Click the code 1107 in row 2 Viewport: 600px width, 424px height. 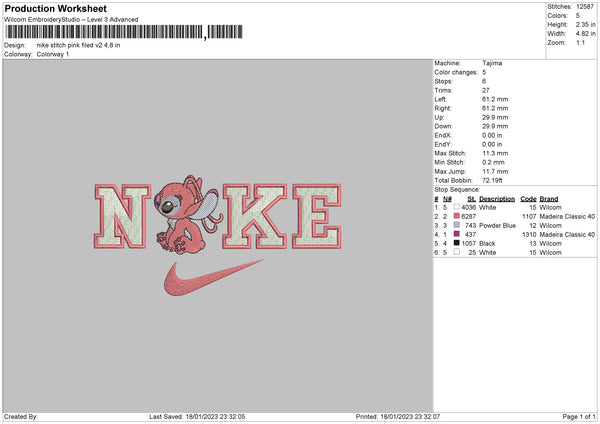[529, 216]
